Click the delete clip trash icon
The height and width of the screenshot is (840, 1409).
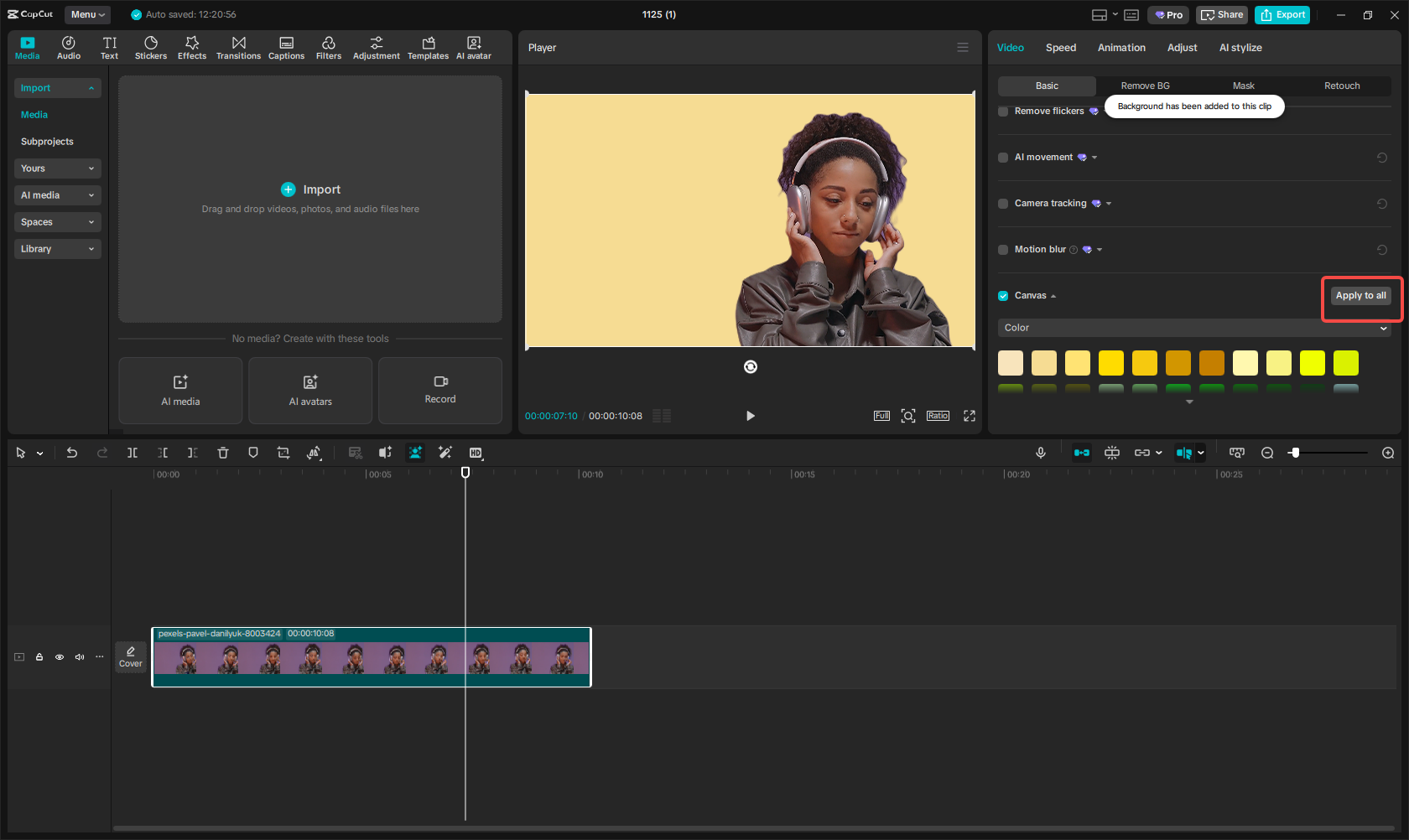(223, 453)
